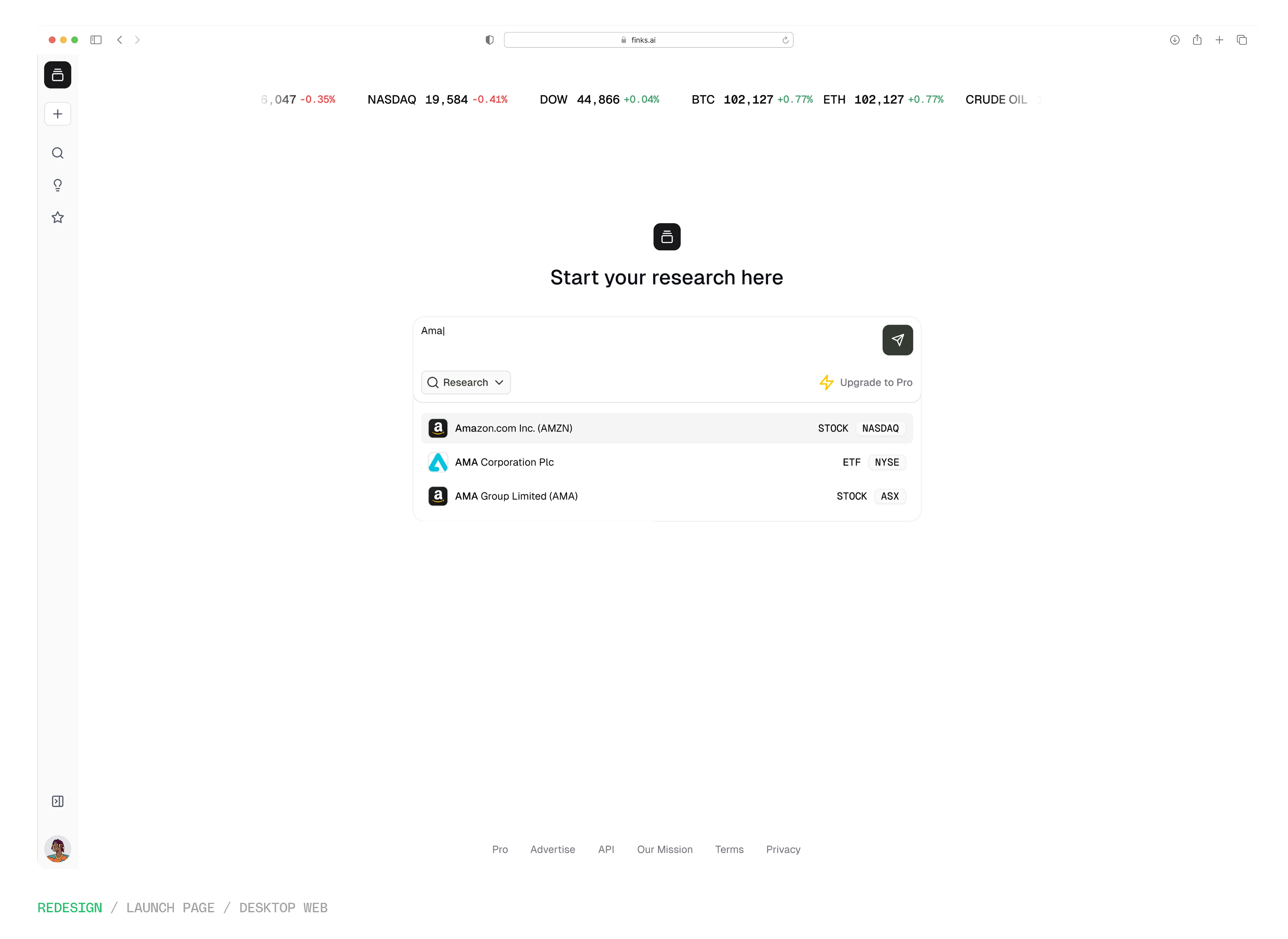Reload page in address bar
The width and height of the screenshot is (1288, 939).
pyautogui.click(x=785, y=40)
